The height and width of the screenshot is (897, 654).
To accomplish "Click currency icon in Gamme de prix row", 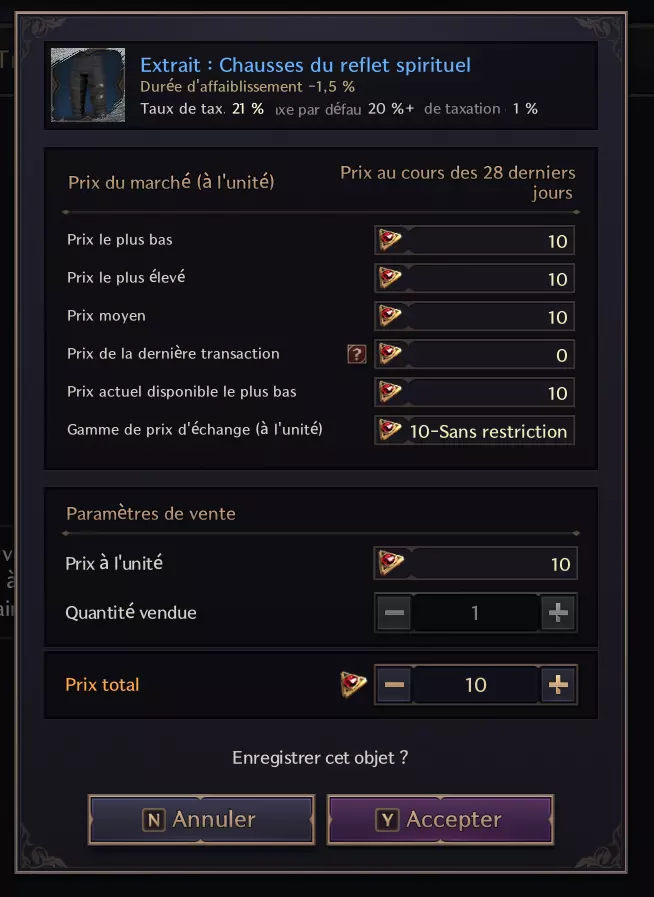I will click(x=389, y=430).
